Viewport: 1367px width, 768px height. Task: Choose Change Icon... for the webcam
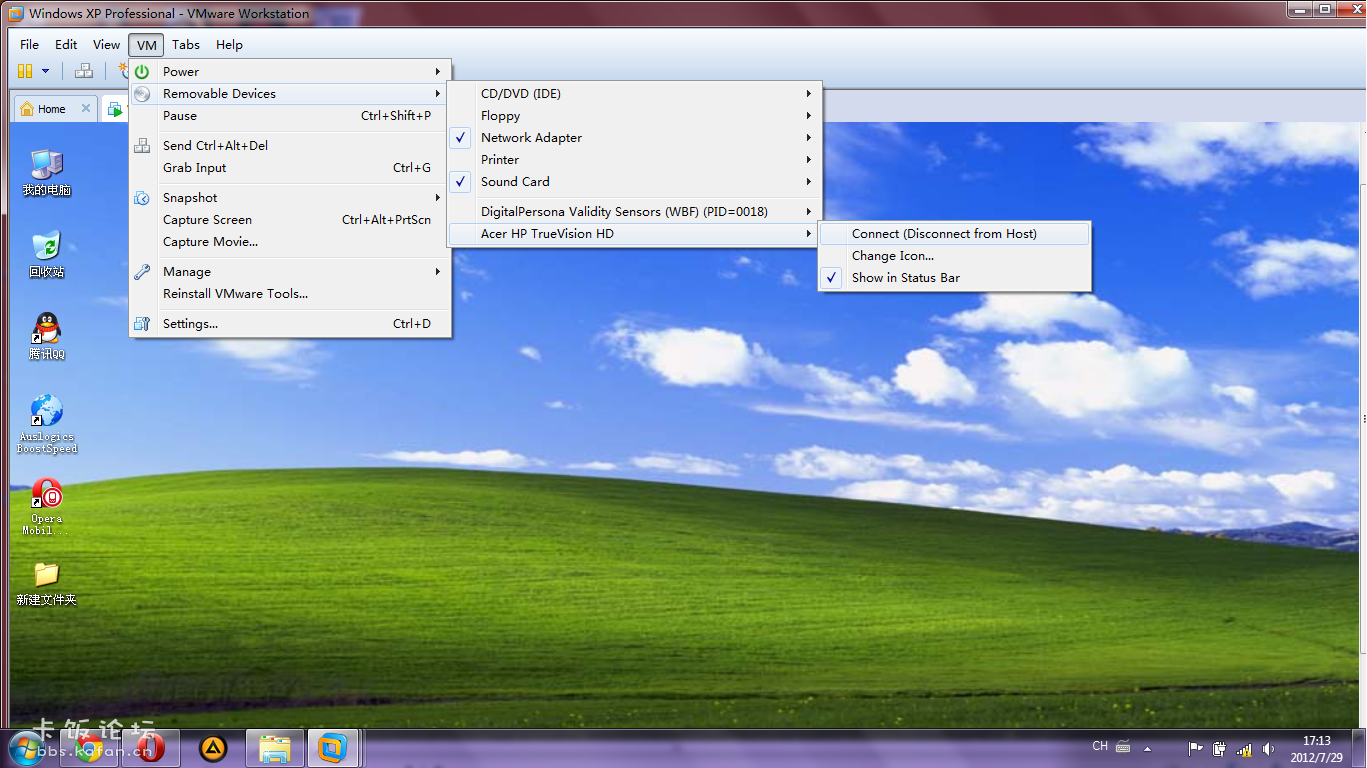955,256
